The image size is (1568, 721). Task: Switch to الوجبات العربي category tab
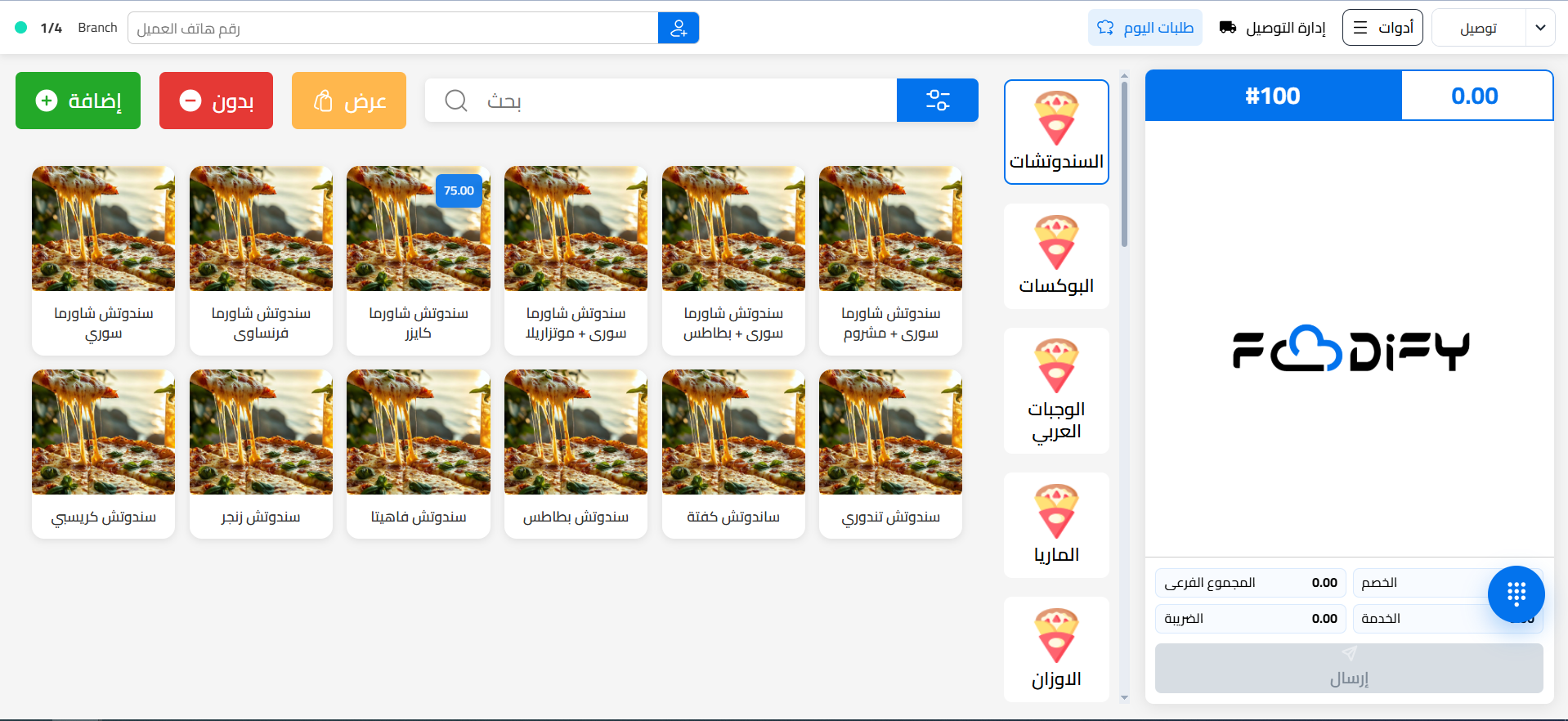1056,391
